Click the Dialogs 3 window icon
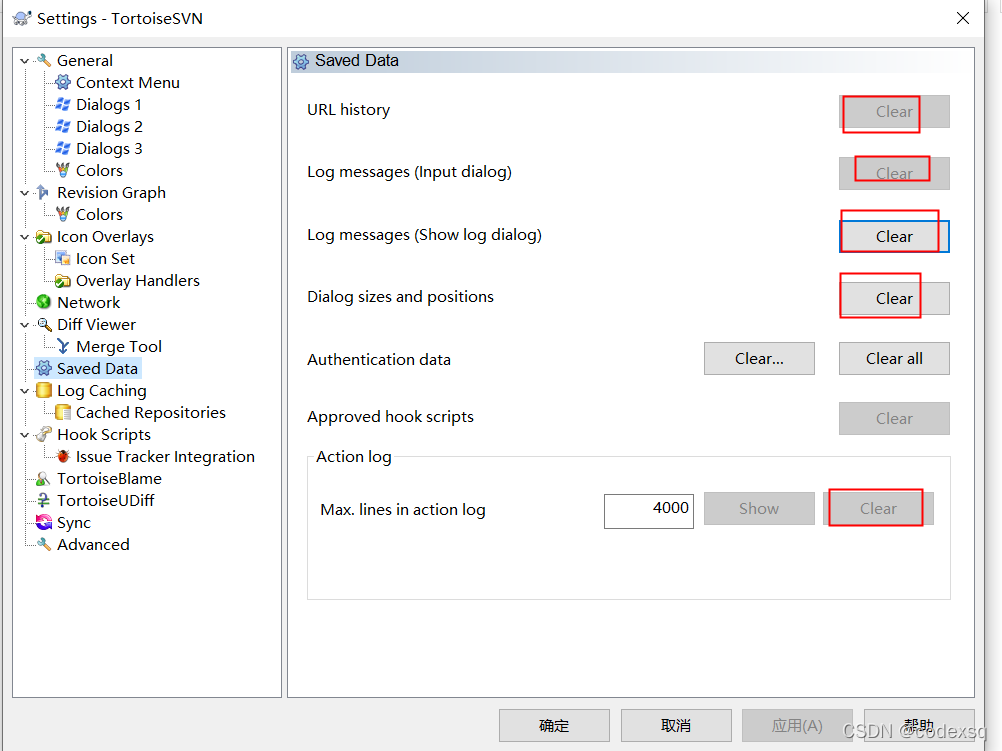This screenshot has width=1002, height=751. click(x=63, y=148)
